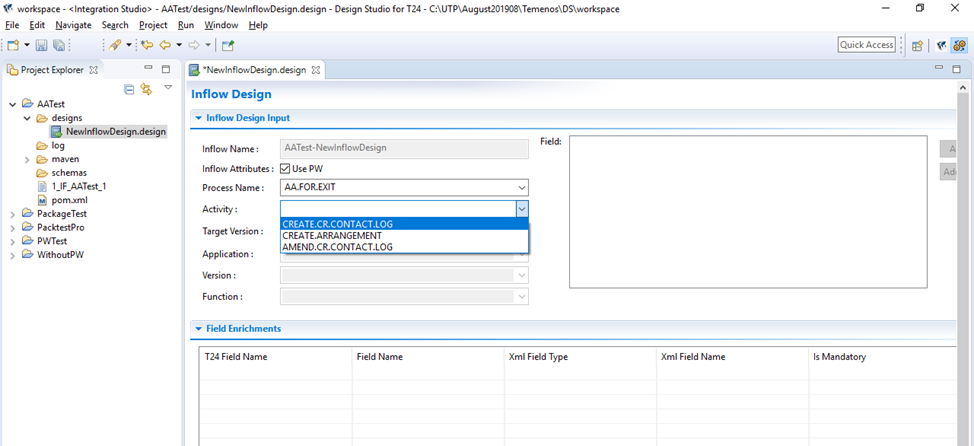Choose AMEND.CR.CONTACT.LOG in the Activity dropdown
Image resolution: width=974 pixels, height=446 pixels.
[x=337, y=247]
